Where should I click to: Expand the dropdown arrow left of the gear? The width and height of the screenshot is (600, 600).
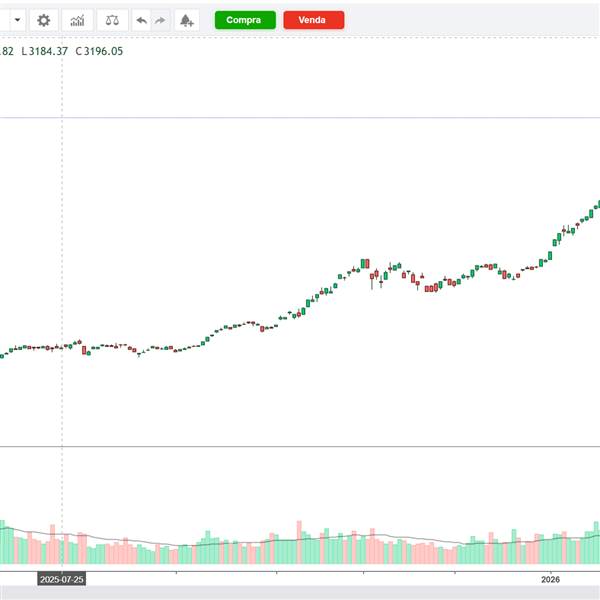(18, 20)
